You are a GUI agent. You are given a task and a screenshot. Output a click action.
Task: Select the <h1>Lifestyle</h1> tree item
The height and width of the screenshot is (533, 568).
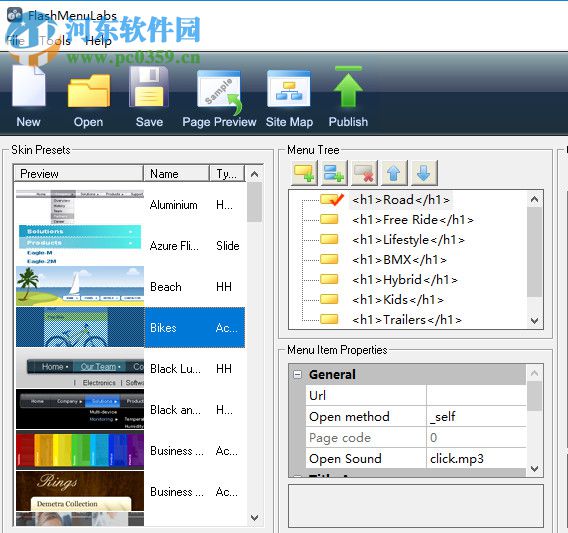tap(408, 239)
